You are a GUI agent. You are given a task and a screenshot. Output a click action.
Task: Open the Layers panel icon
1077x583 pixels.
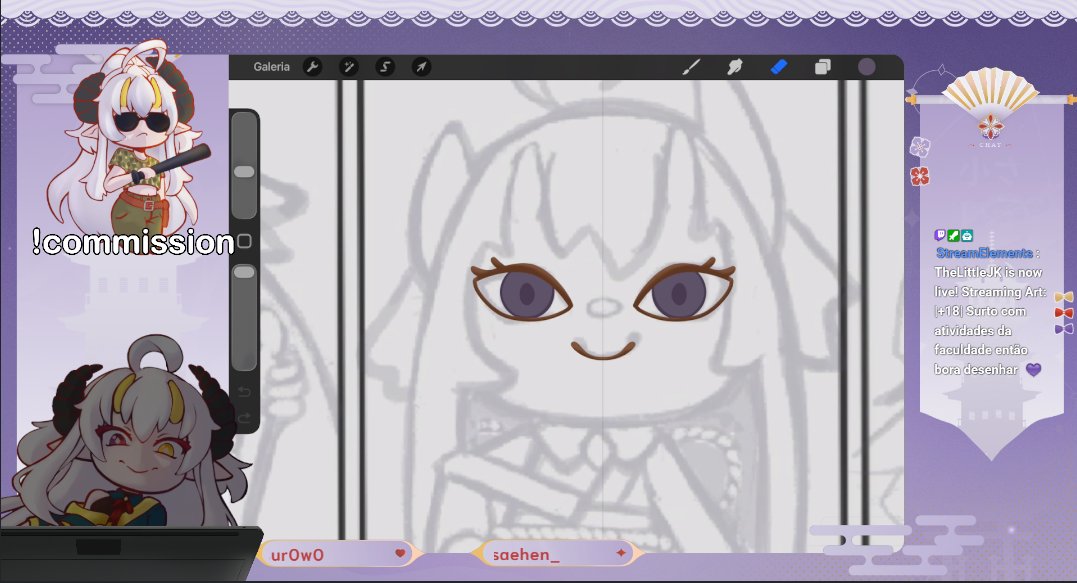point(822,67)
